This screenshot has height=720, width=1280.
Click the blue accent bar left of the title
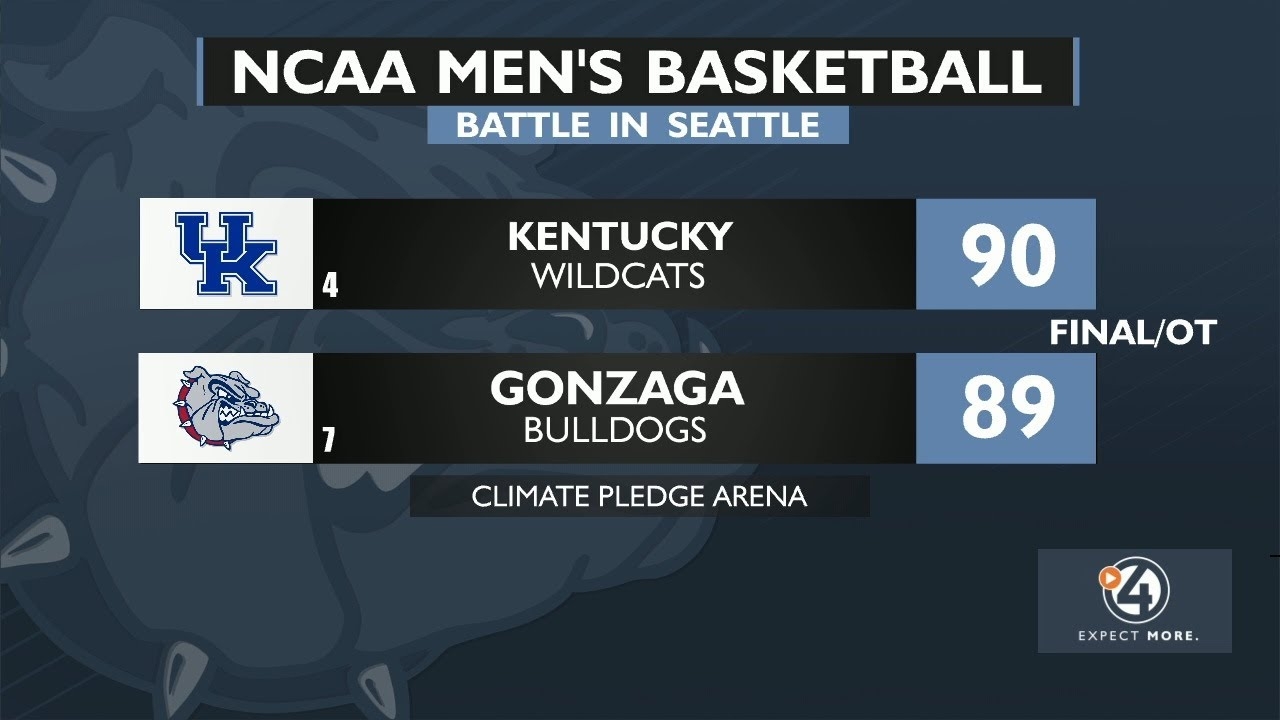(x=200, y=71)
